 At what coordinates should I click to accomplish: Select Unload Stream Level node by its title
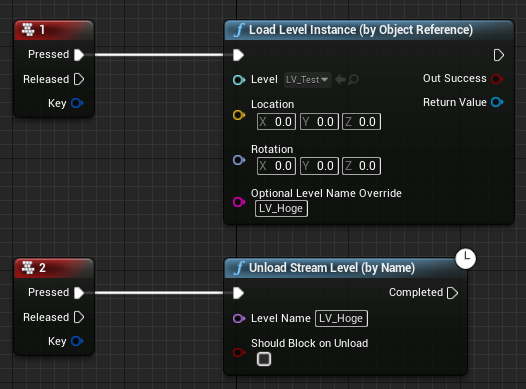click(332, 268)
